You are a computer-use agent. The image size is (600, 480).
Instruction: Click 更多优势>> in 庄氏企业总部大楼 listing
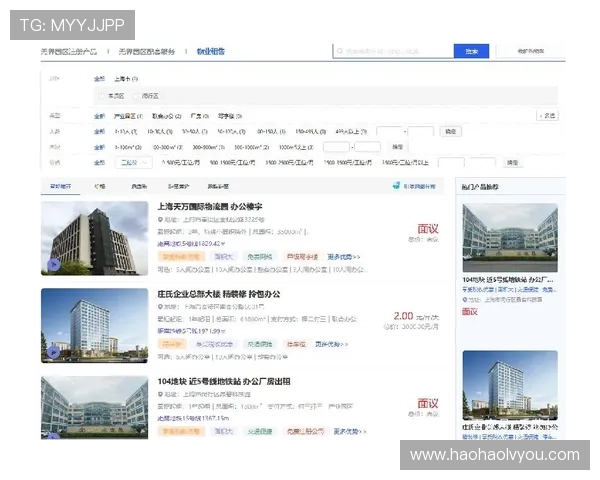(331, 344)
